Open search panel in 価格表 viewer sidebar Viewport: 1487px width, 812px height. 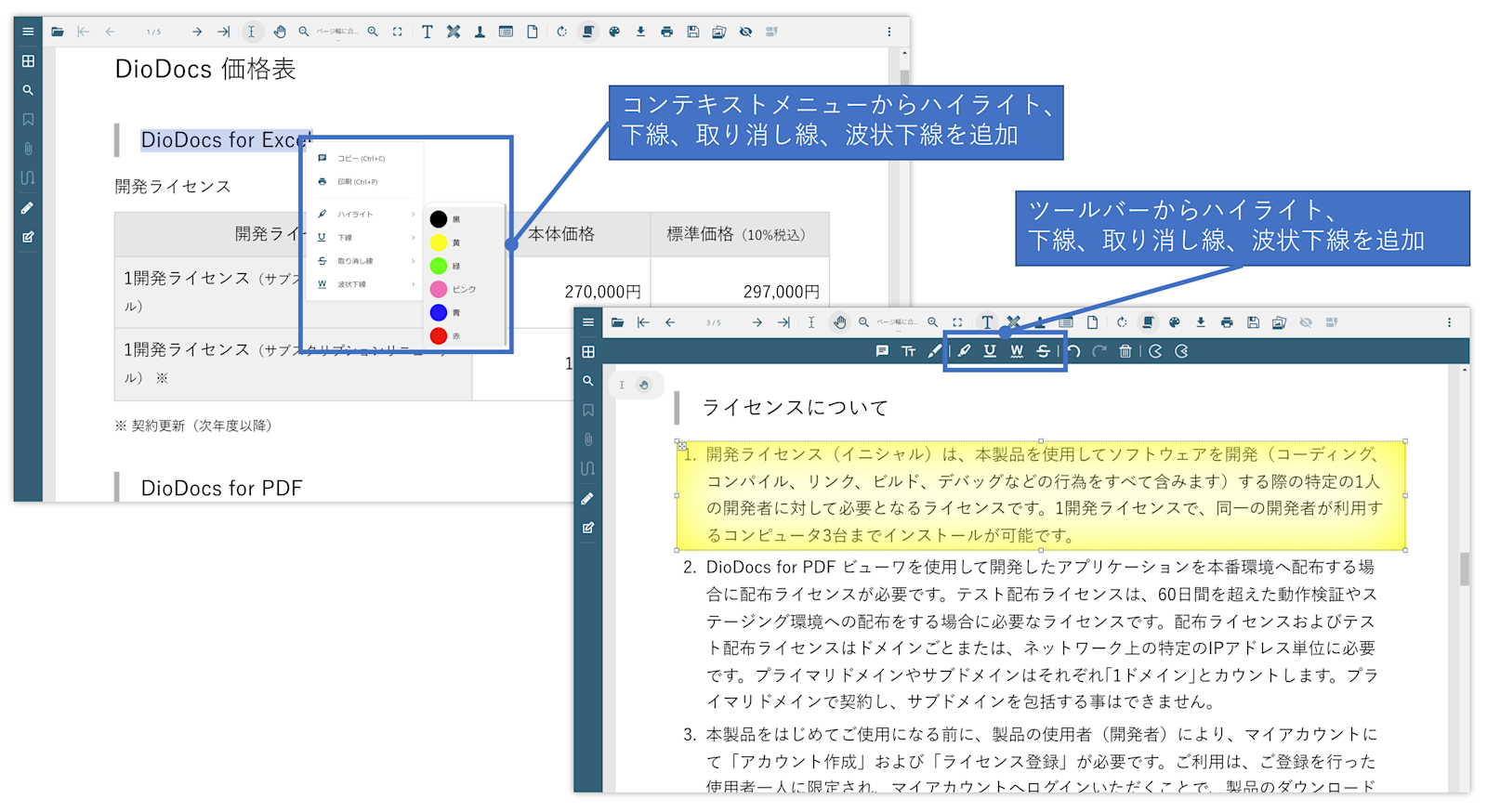point(28,90)
